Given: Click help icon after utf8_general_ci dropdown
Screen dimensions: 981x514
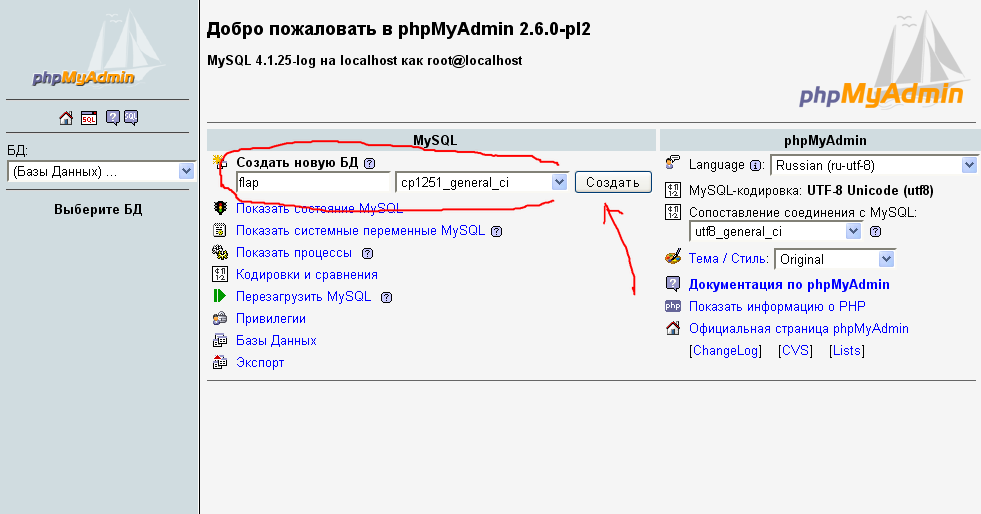Looking at the screenshot, I should point(875,231).
